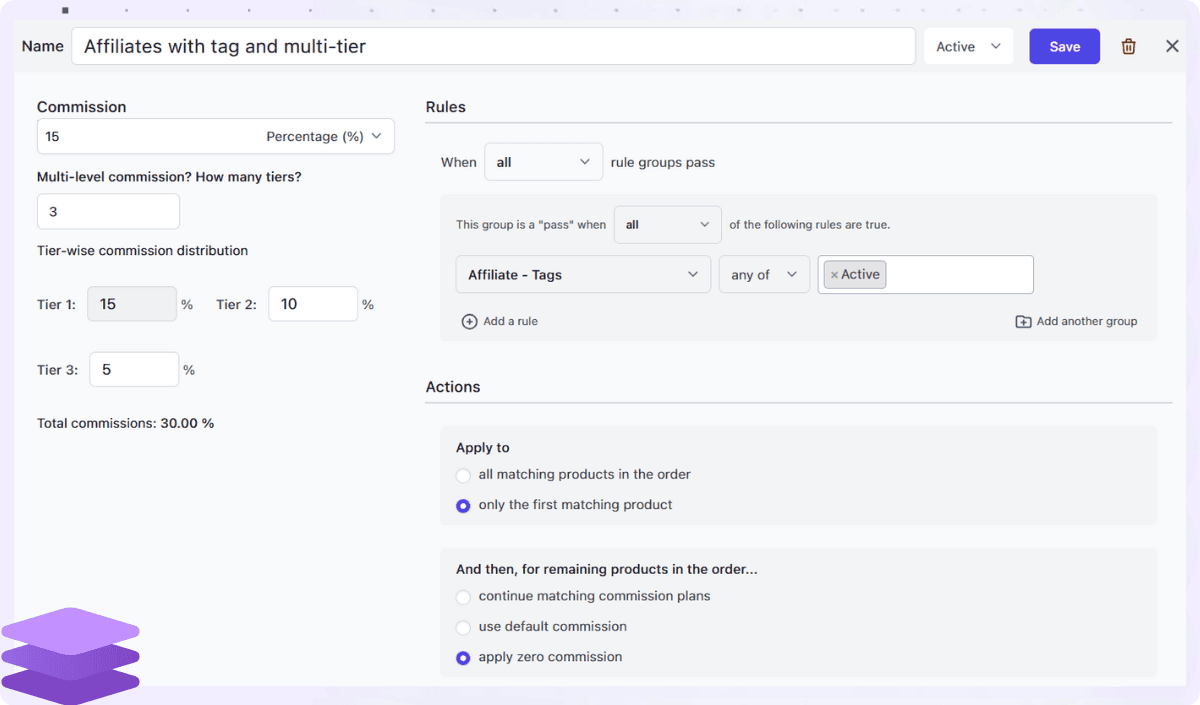Select all matching products in the order

tap(463, 475)
